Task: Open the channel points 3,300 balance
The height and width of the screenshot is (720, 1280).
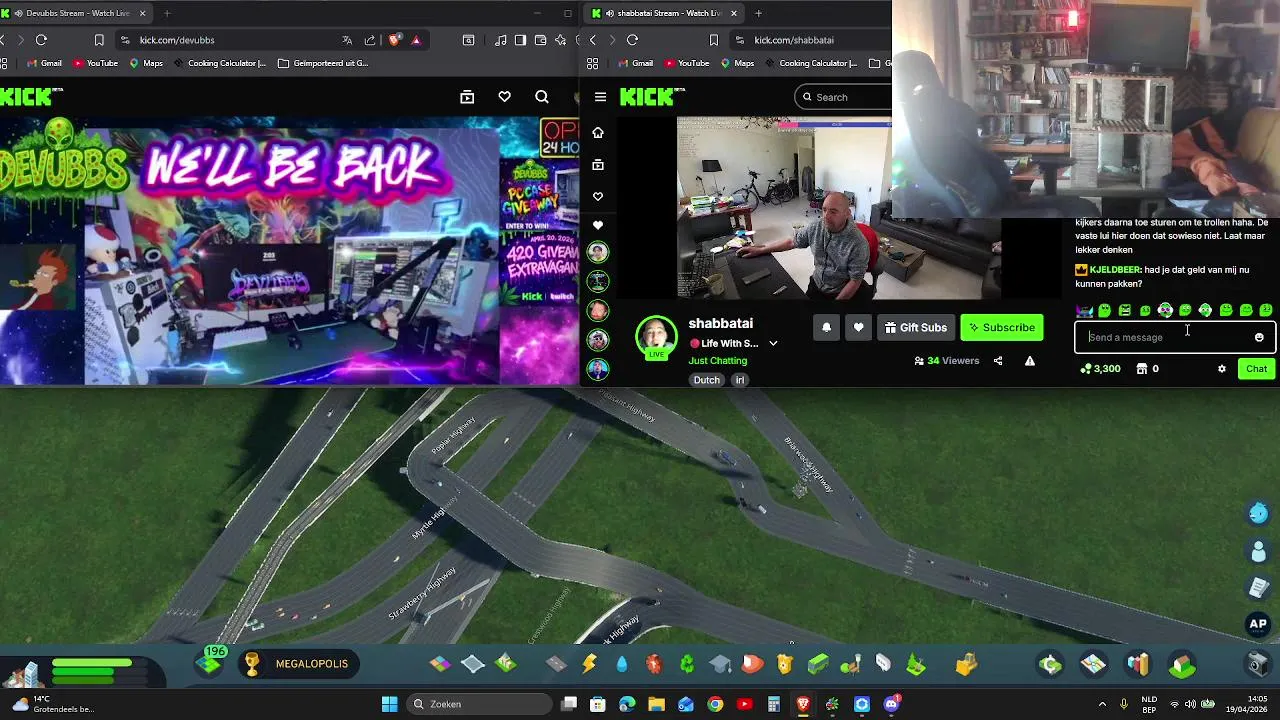Action: 1100,369
